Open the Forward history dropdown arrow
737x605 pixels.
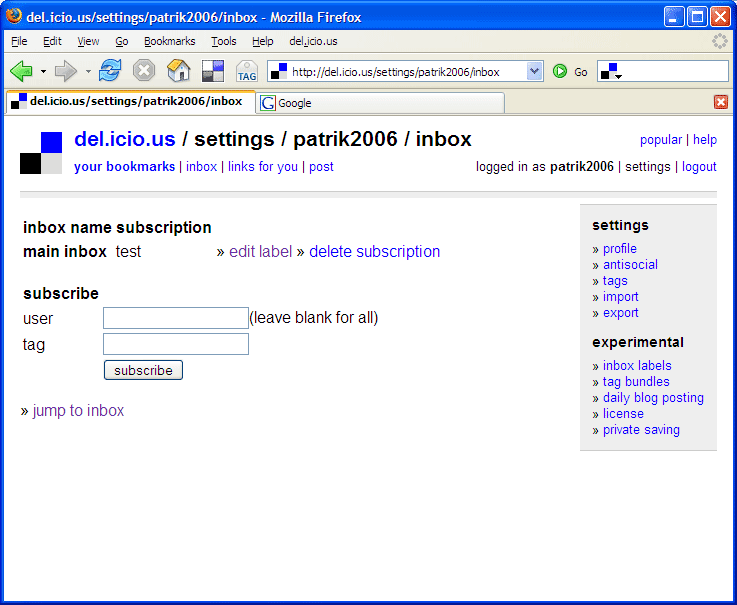tap(88, 71)
